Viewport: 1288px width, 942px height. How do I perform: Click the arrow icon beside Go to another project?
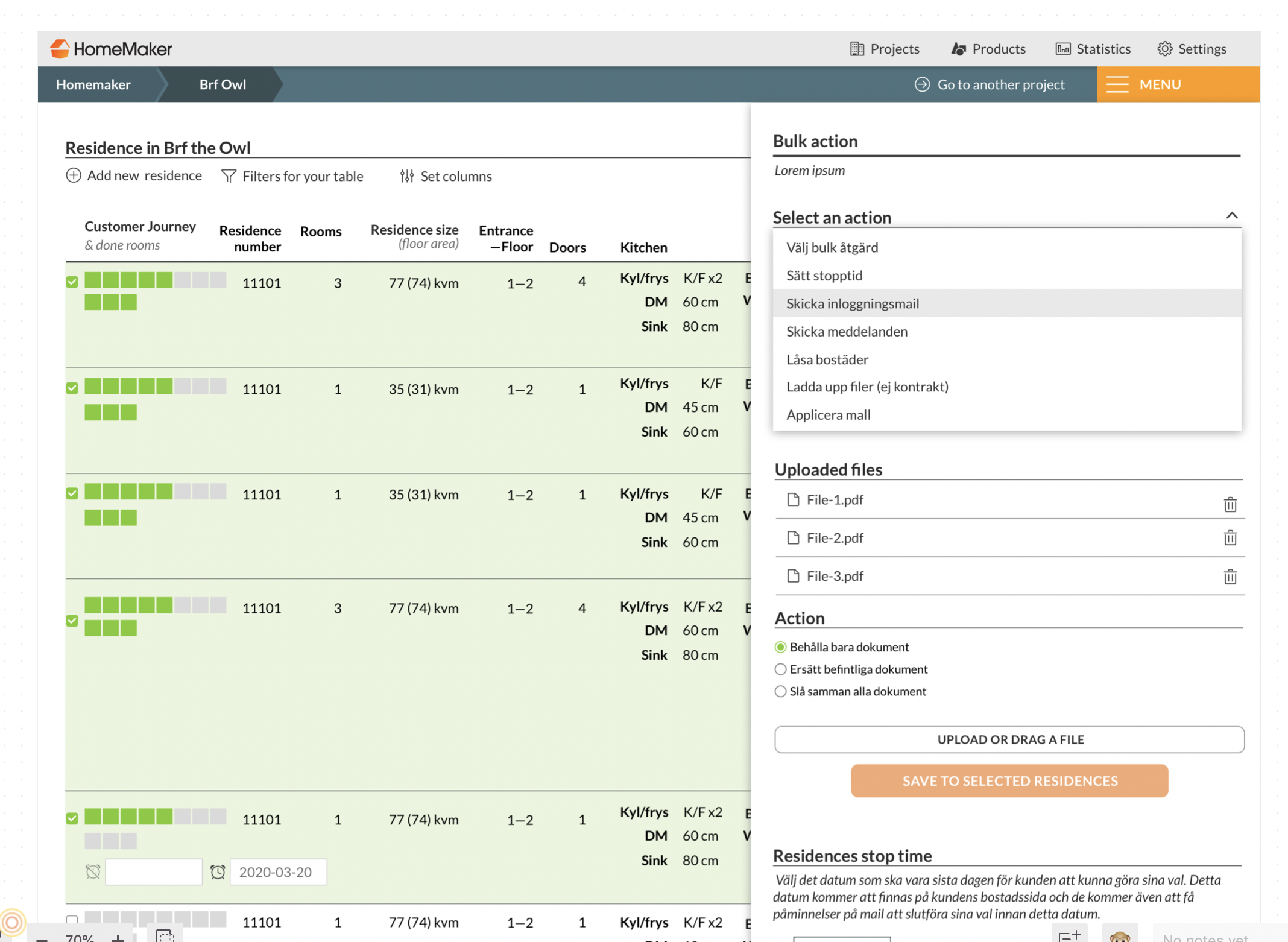pyautogui.click(x=922, y=84)
